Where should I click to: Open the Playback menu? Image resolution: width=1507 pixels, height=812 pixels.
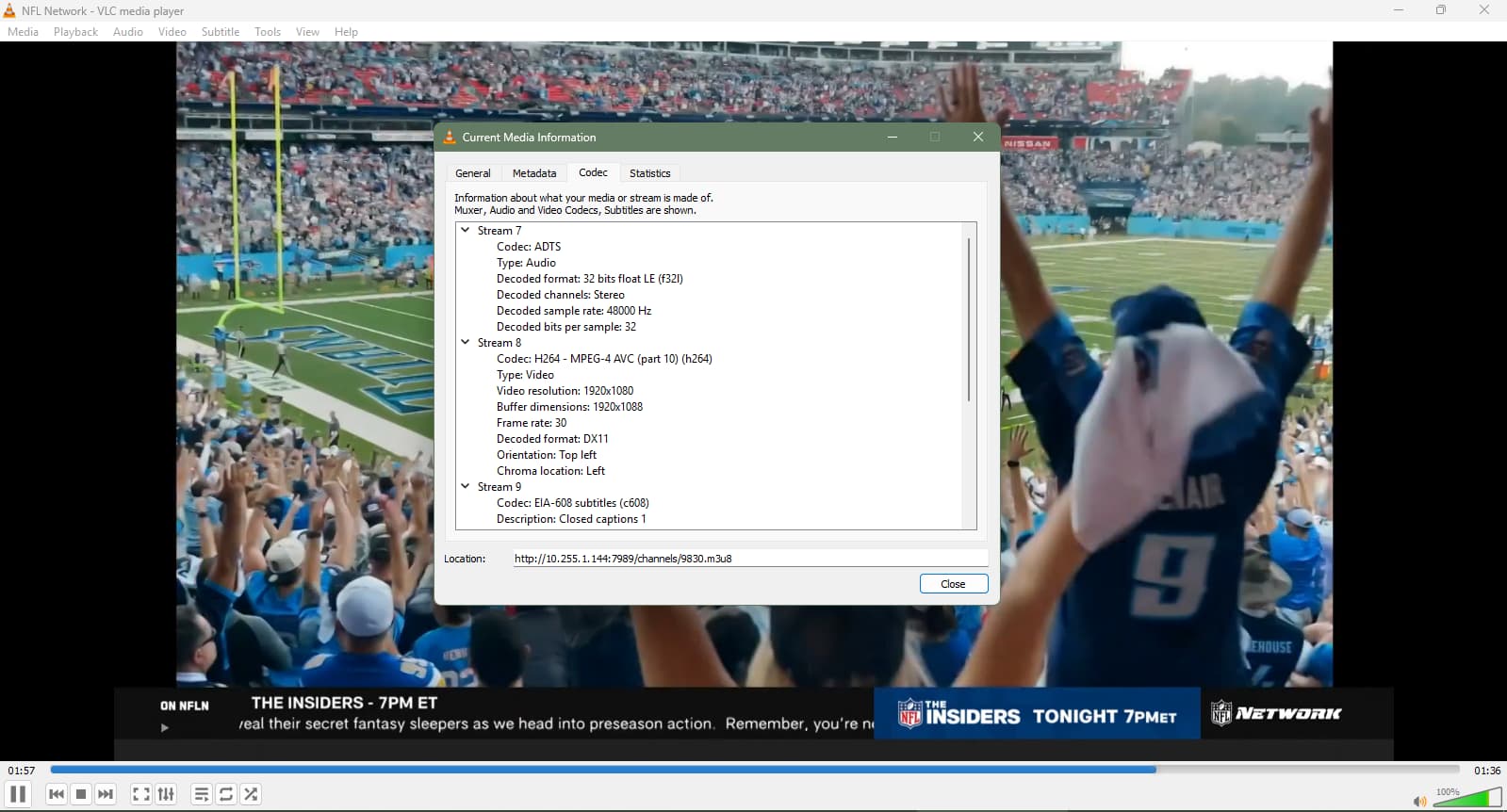tap(75, 32)
